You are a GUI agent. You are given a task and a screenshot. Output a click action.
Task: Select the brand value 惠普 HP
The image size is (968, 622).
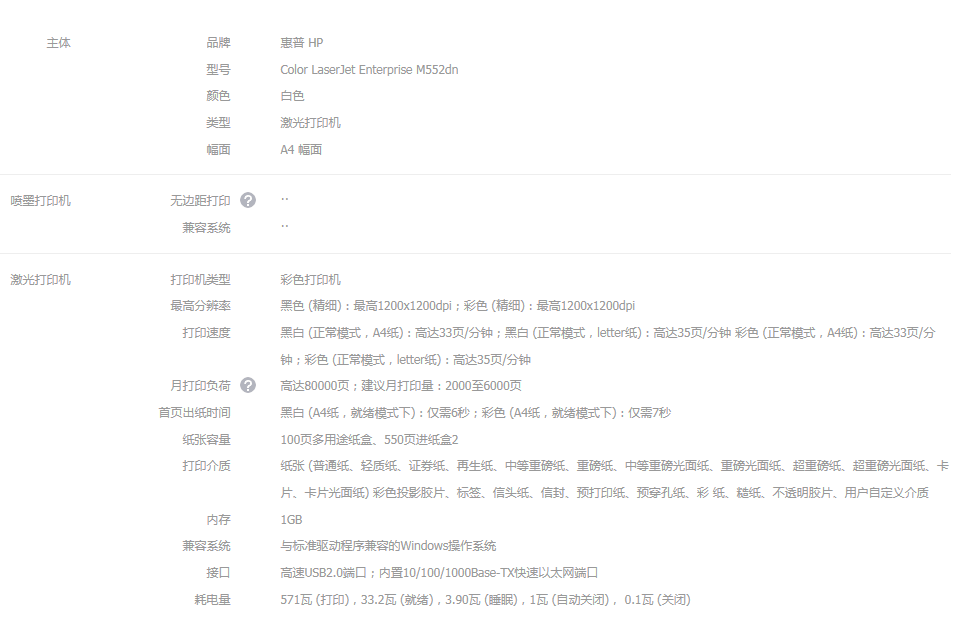pyautogui.click(x=301, y=43)
